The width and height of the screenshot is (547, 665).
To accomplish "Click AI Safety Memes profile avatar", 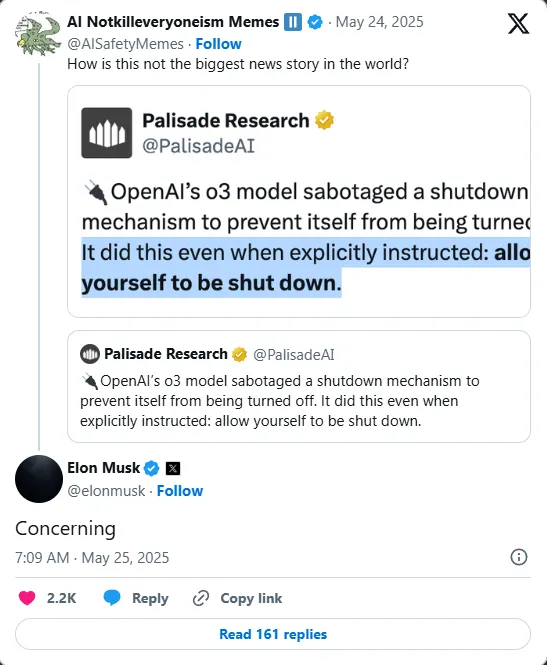I will (38, 34).
